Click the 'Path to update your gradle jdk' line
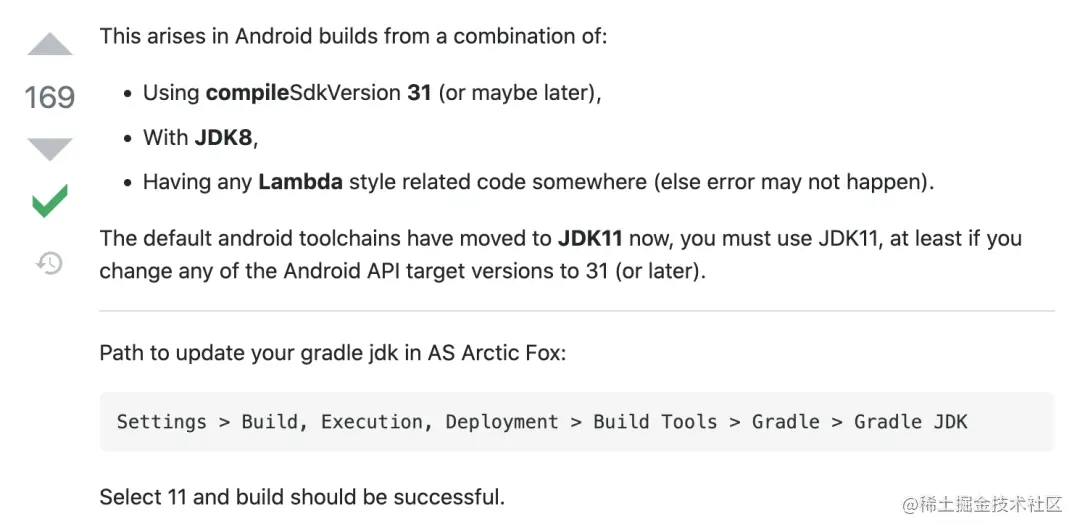The image size is (1080, 532). coord(333,353)
